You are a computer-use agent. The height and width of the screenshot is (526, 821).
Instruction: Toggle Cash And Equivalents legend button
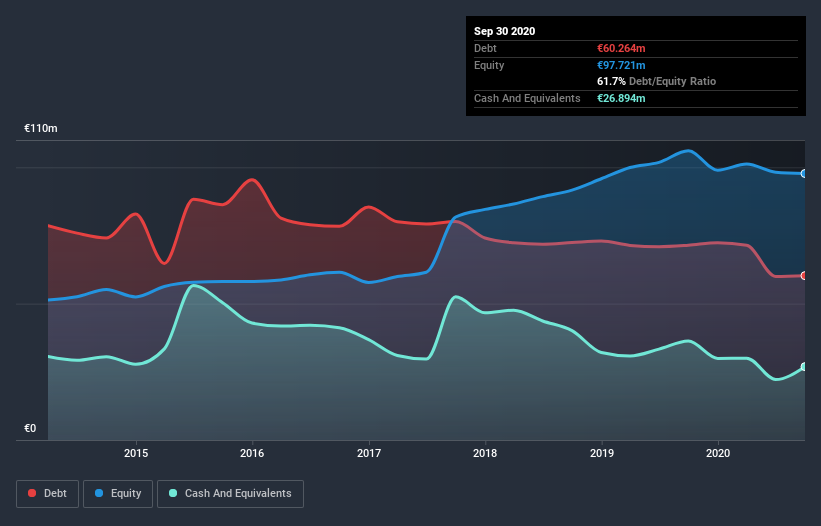(230, 494)
